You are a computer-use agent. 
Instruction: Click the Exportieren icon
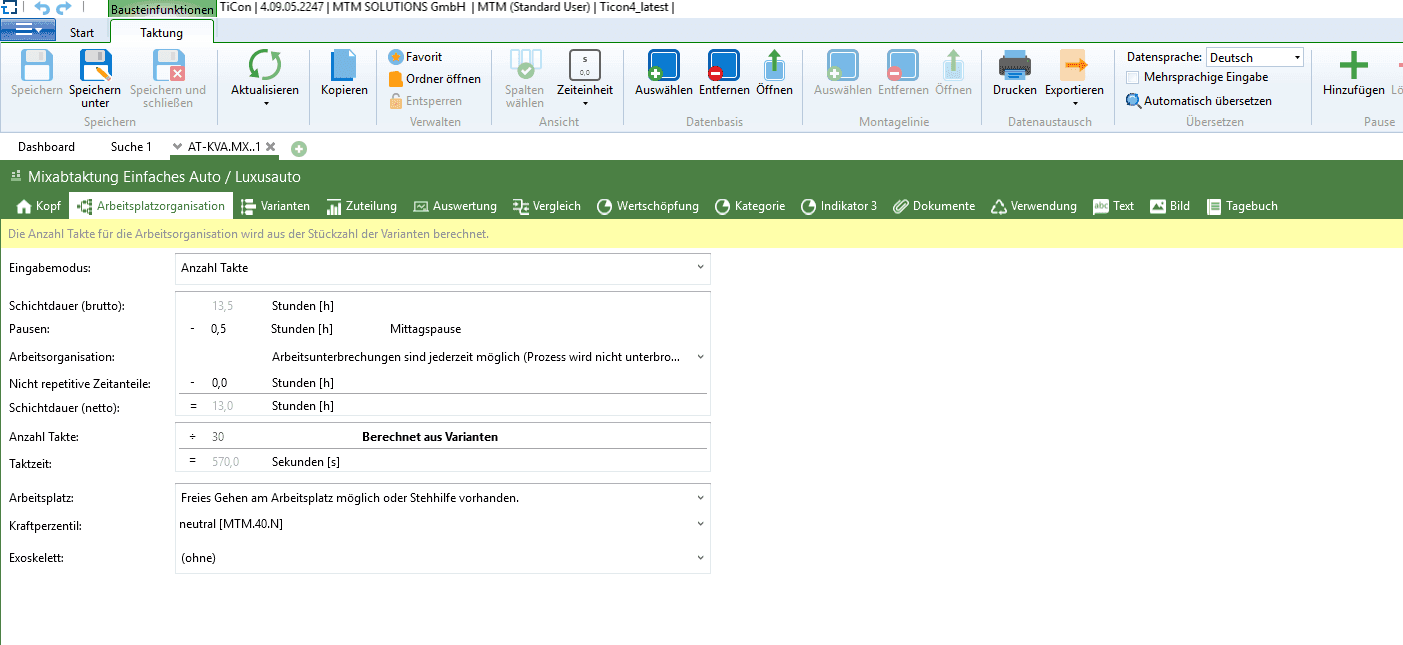coord(1074,66)
